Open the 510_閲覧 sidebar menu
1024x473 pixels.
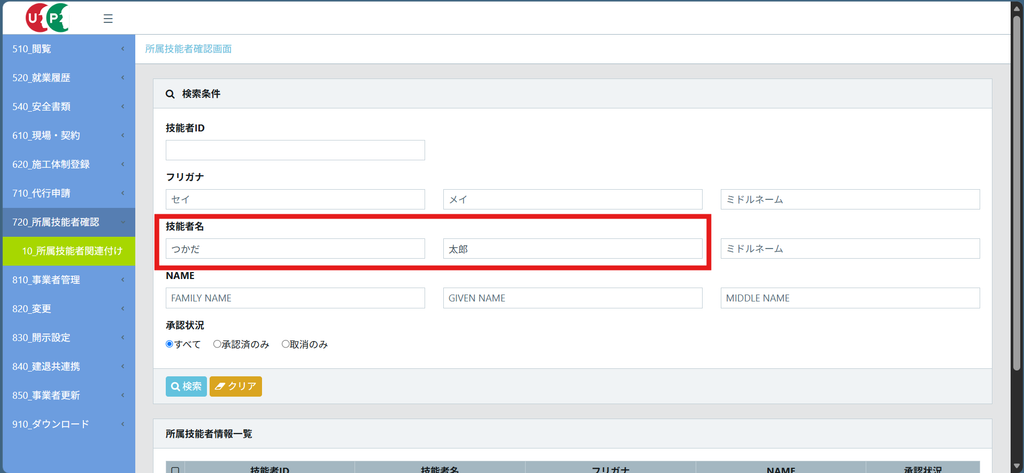click(x=69, y=49)
